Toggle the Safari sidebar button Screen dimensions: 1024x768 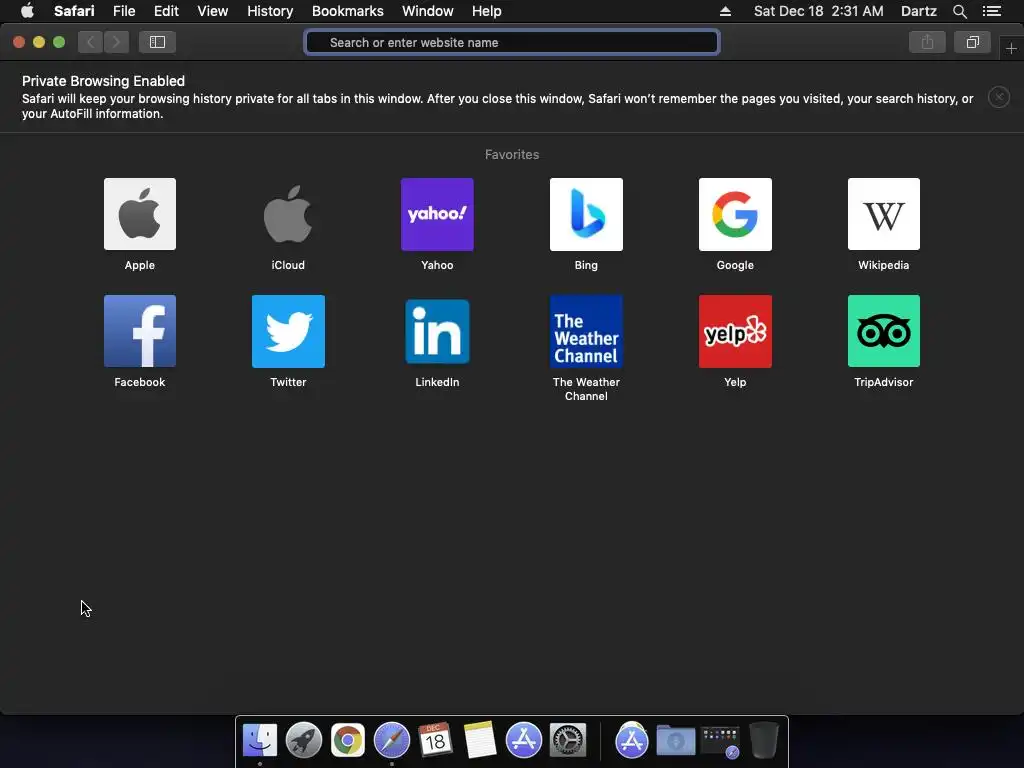157,42
